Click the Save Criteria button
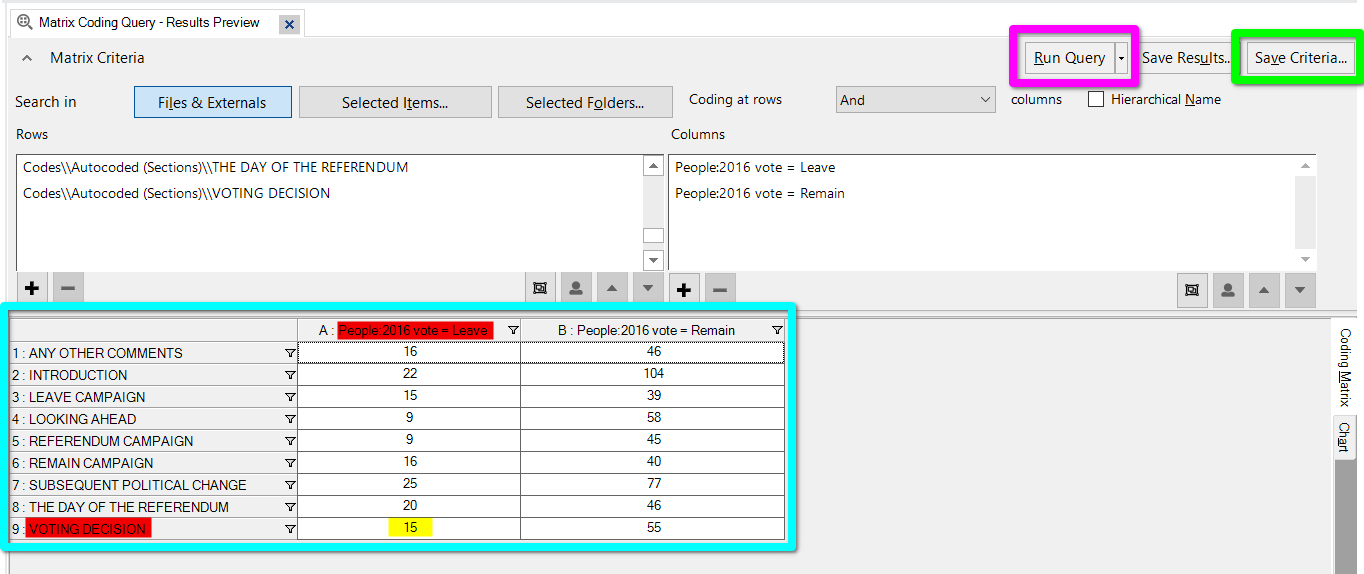Screen dimensions: 1364x574 1300,58
